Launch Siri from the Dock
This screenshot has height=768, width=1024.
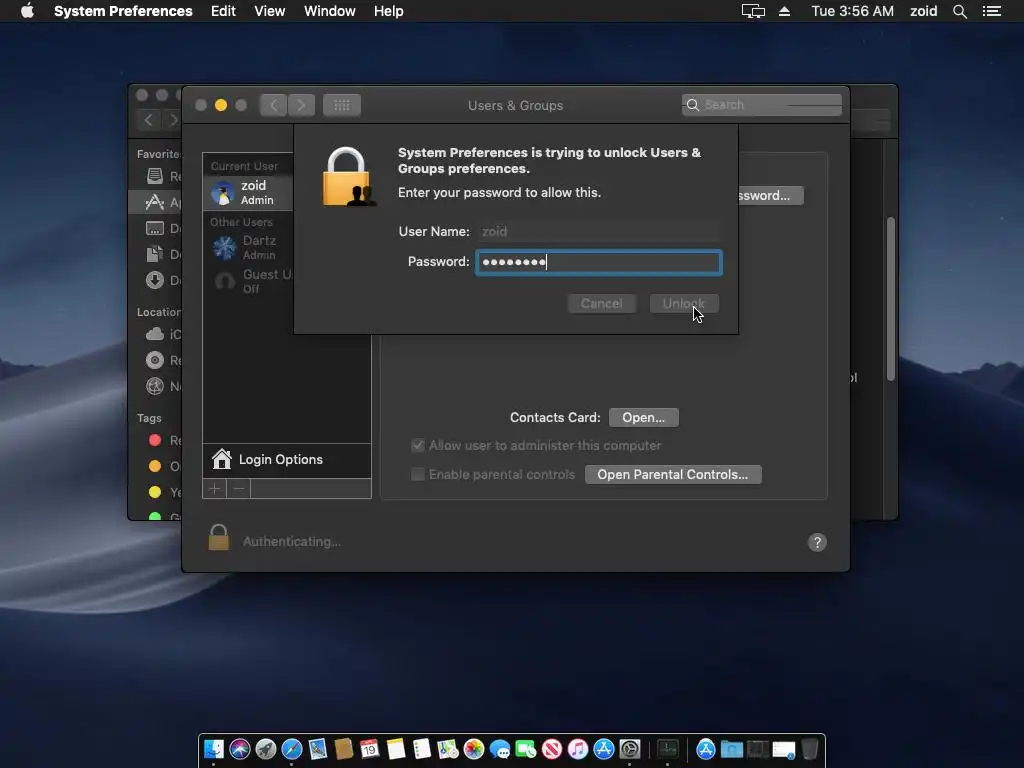240,749
